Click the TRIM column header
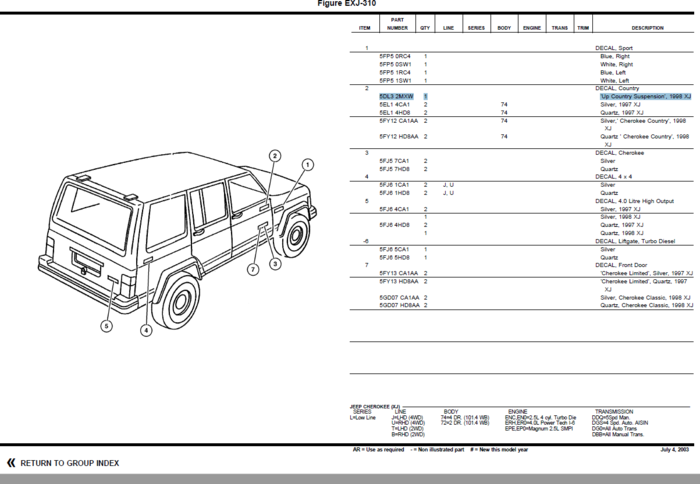Screen dimensions: 700x484 click(x=583, y=28)
